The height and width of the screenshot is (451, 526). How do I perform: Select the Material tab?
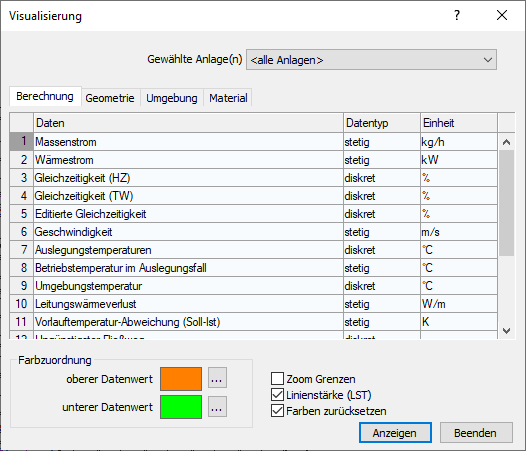pyautogui.click(x=228, y=98)
